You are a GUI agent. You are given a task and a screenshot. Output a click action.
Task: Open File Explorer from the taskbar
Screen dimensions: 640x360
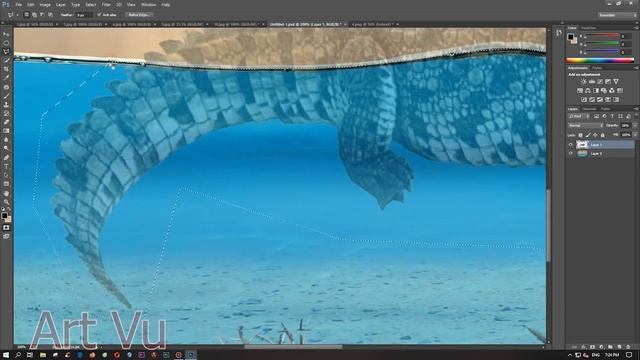[x=43, y=355]
